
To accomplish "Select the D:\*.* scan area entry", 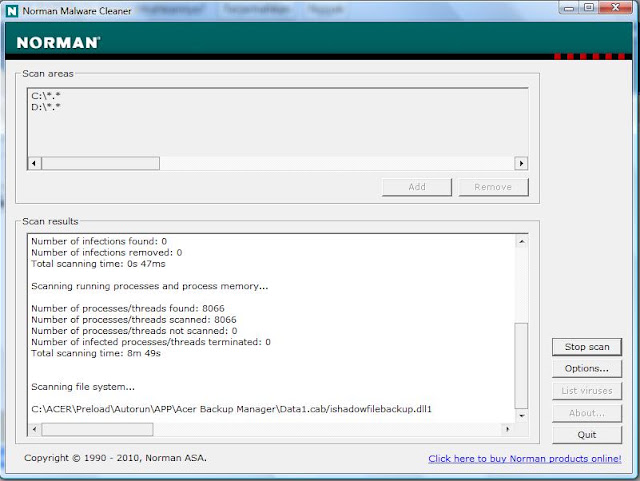I will click(x=46, y=107).
